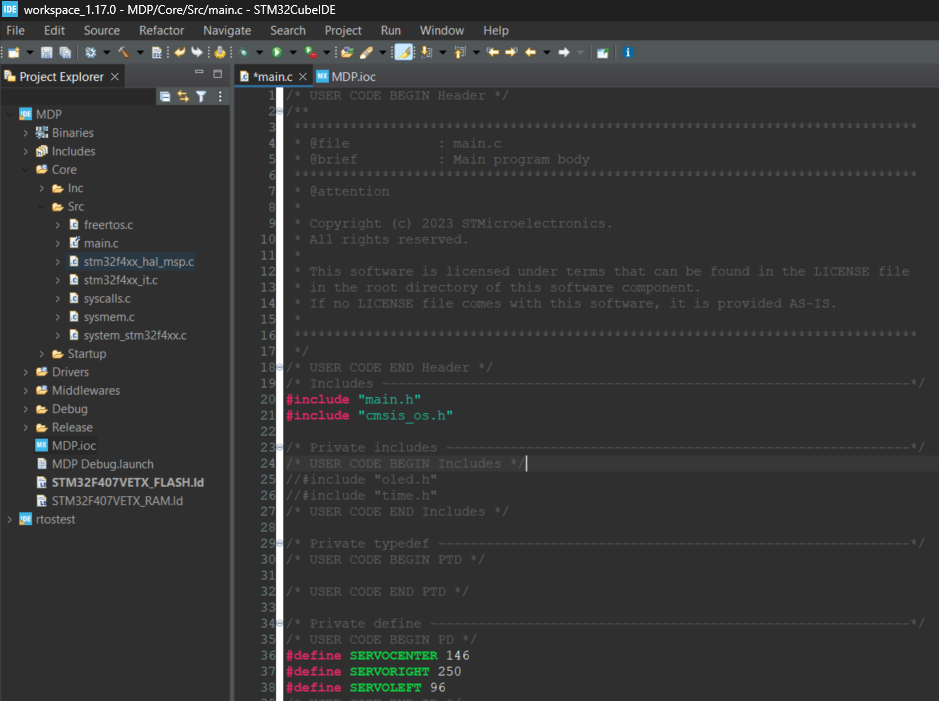Toggle Link with Editor in Project Explorer
The width and height of the screenshot is (939, 701).
[x=183, y=96]
